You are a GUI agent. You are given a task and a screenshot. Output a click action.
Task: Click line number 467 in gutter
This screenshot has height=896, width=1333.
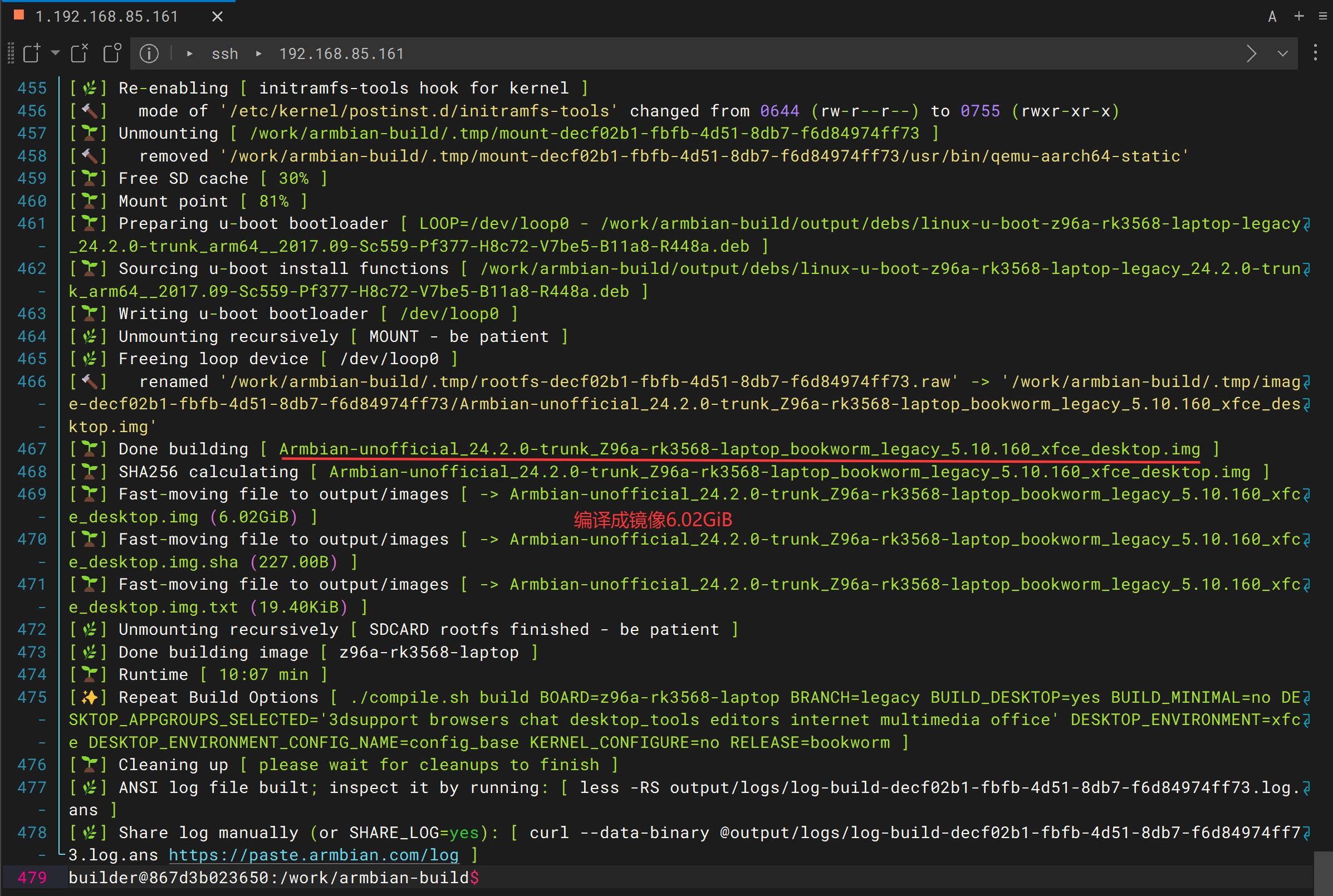click(x=32, y=449)
